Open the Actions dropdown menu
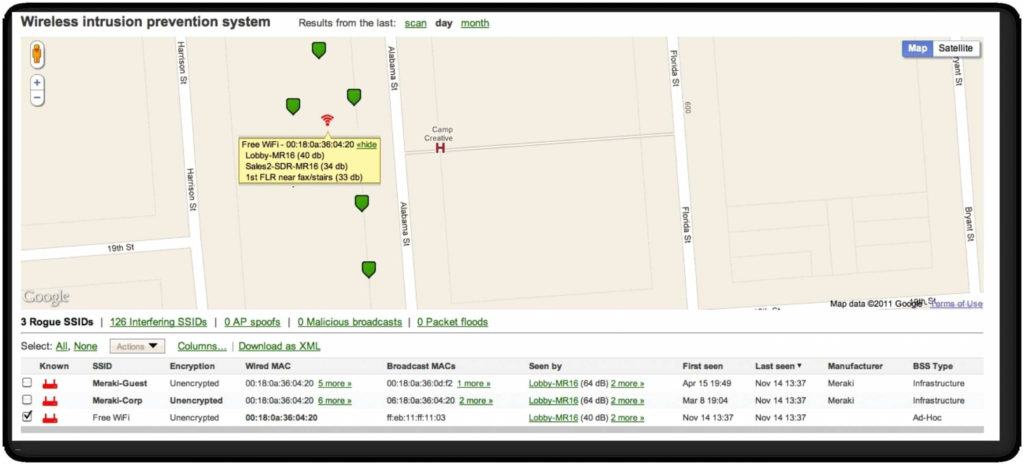Viewport: 1024px width, 465px height. point(137,346)
